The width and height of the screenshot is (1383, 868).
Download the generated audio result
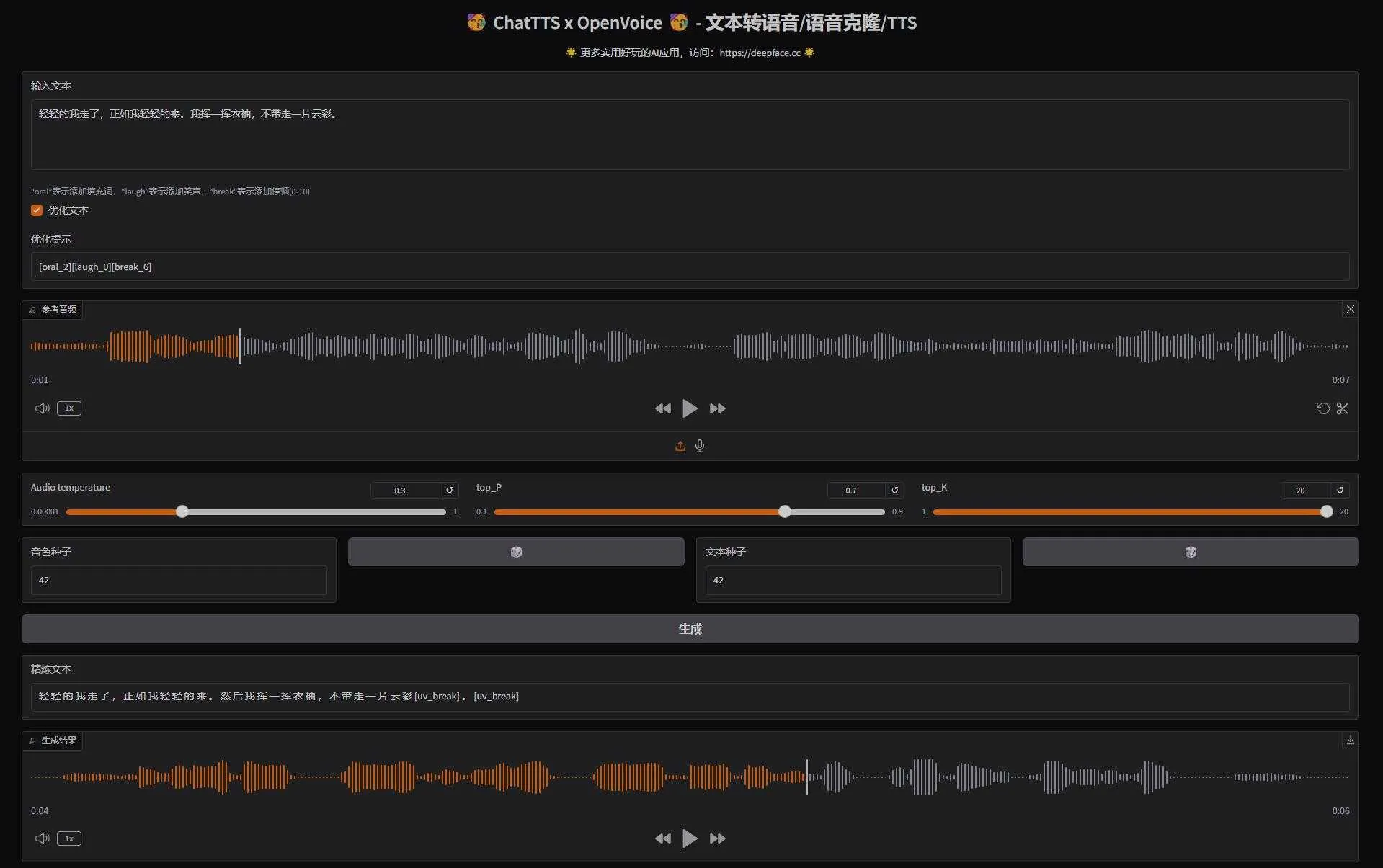point(1350,740)
